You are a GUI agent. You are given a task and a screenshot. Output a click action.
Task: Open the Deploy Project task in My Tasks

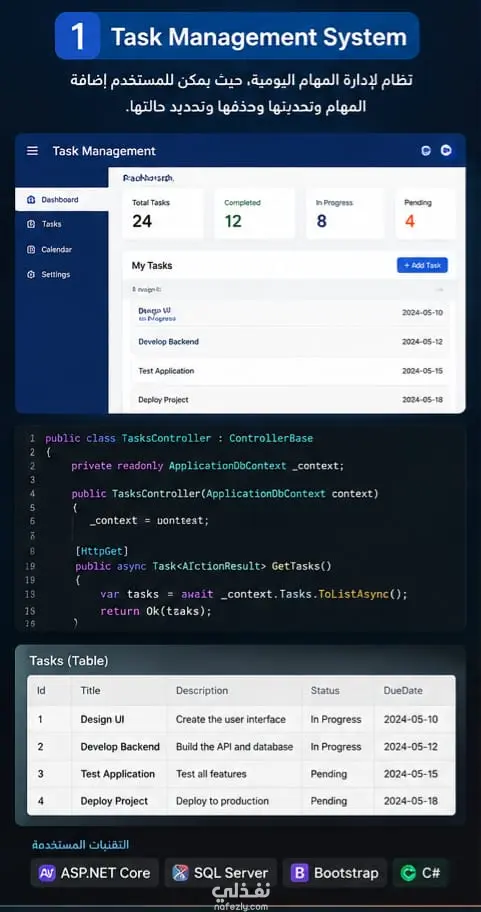290,400
